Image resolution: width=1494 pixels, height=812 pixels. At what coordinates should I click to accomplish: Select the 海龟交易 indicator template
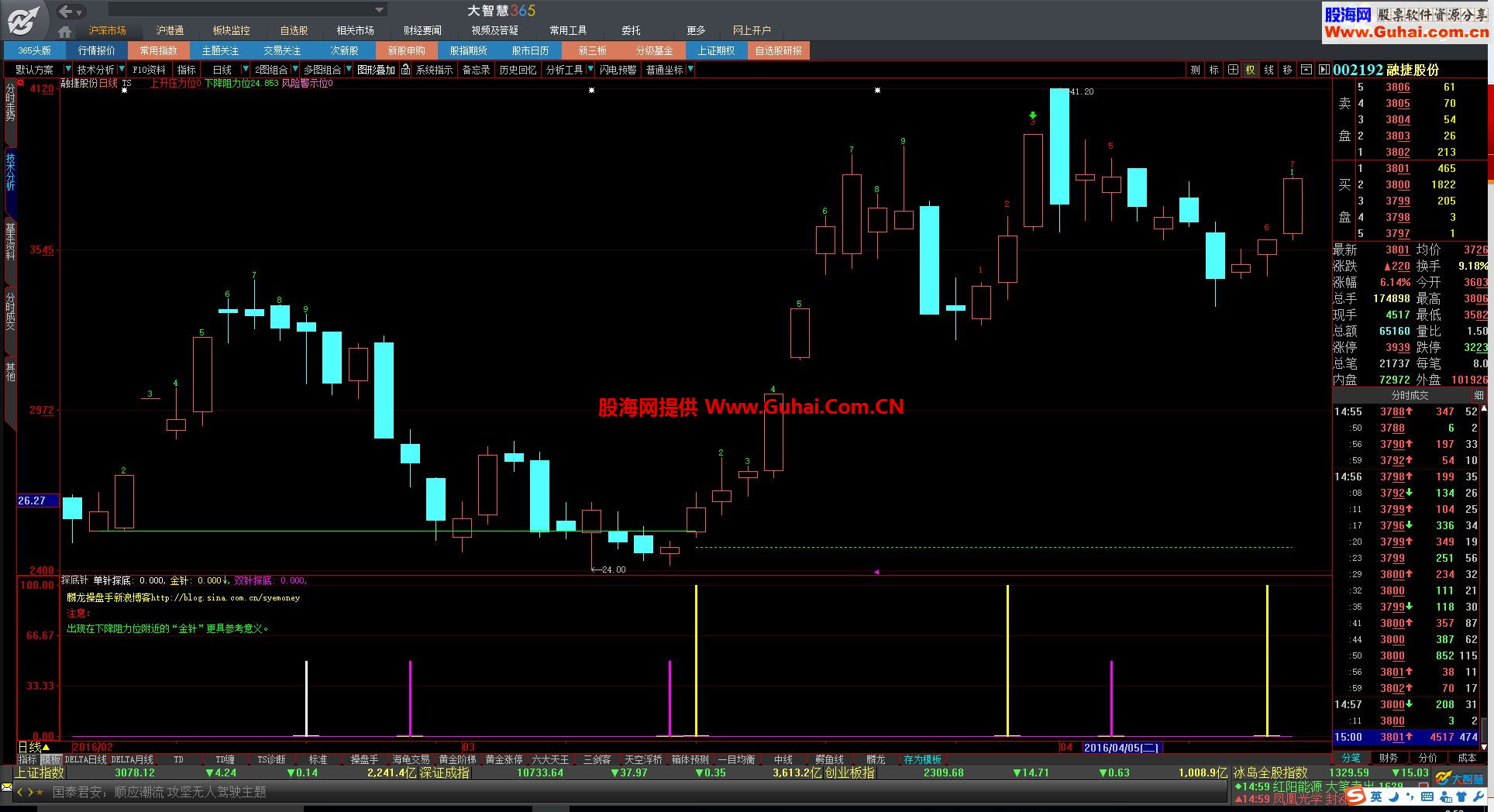click(411, 759)
